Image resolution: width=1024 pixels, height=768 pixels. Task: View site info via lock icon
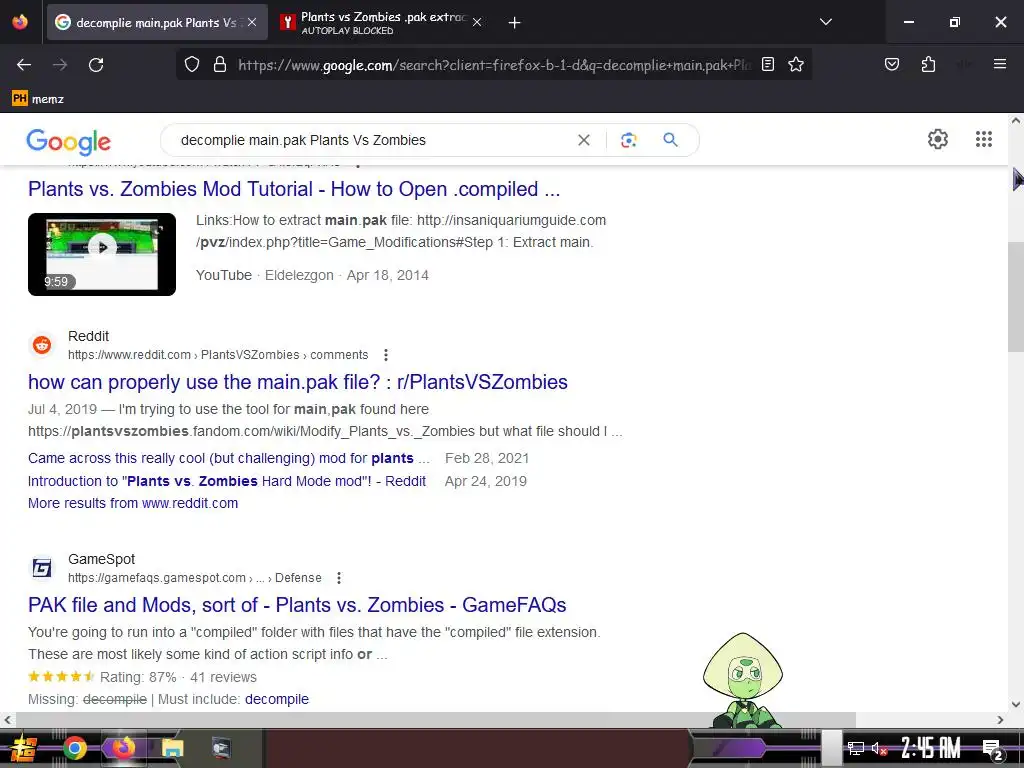coord(220,64)
